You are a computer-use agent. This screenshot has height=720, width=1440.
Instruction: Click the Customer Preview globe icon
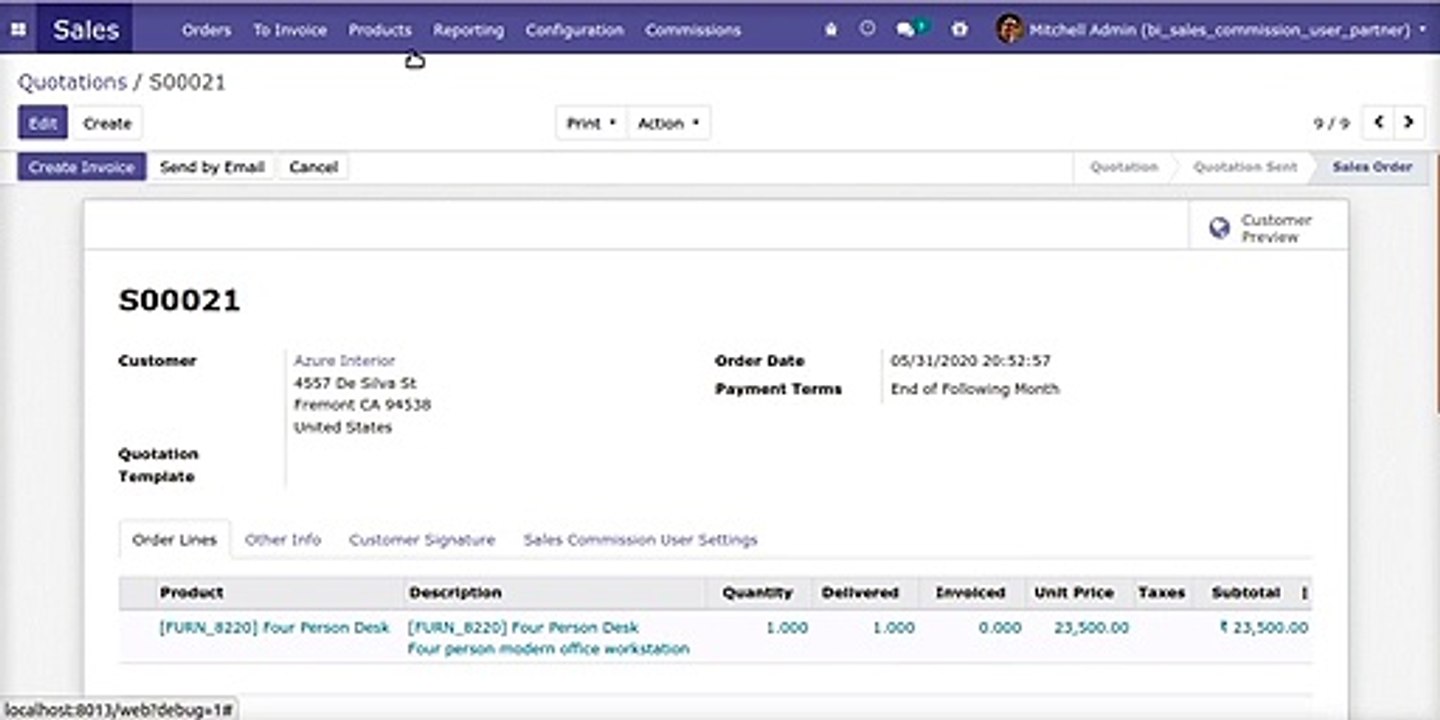coord(1219,228)
